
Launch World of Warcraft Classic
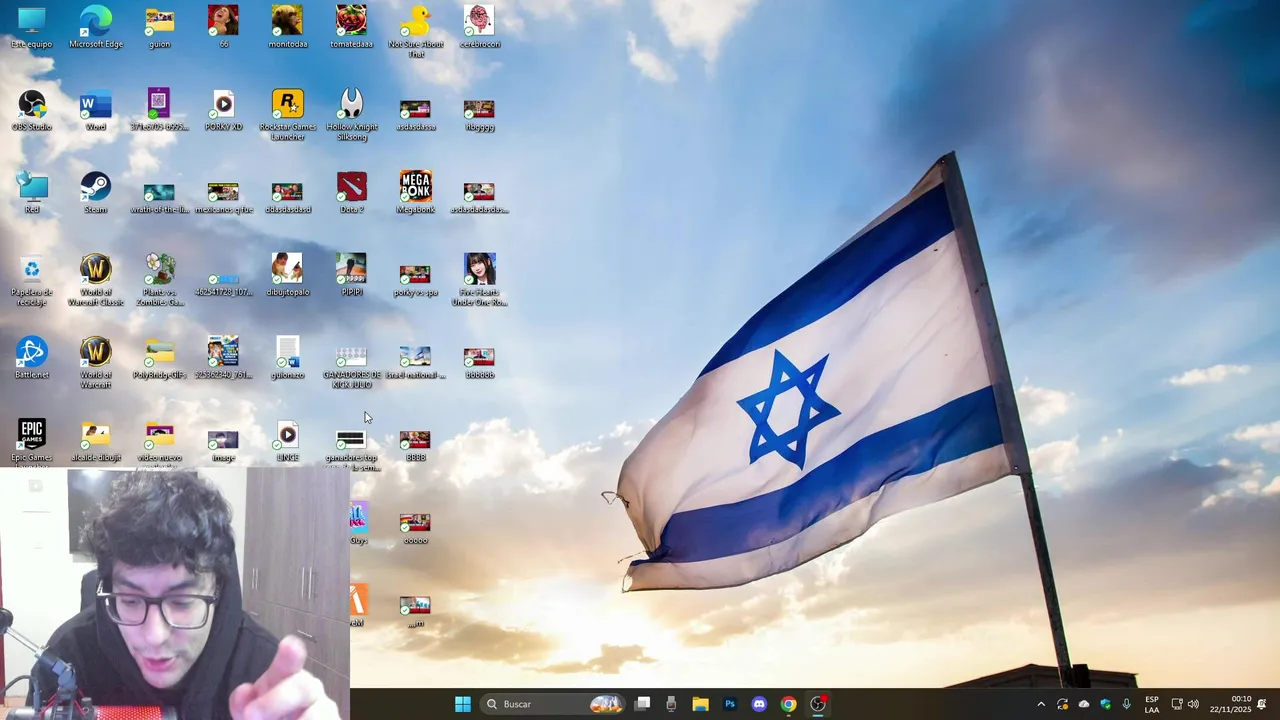pos(96,281)
